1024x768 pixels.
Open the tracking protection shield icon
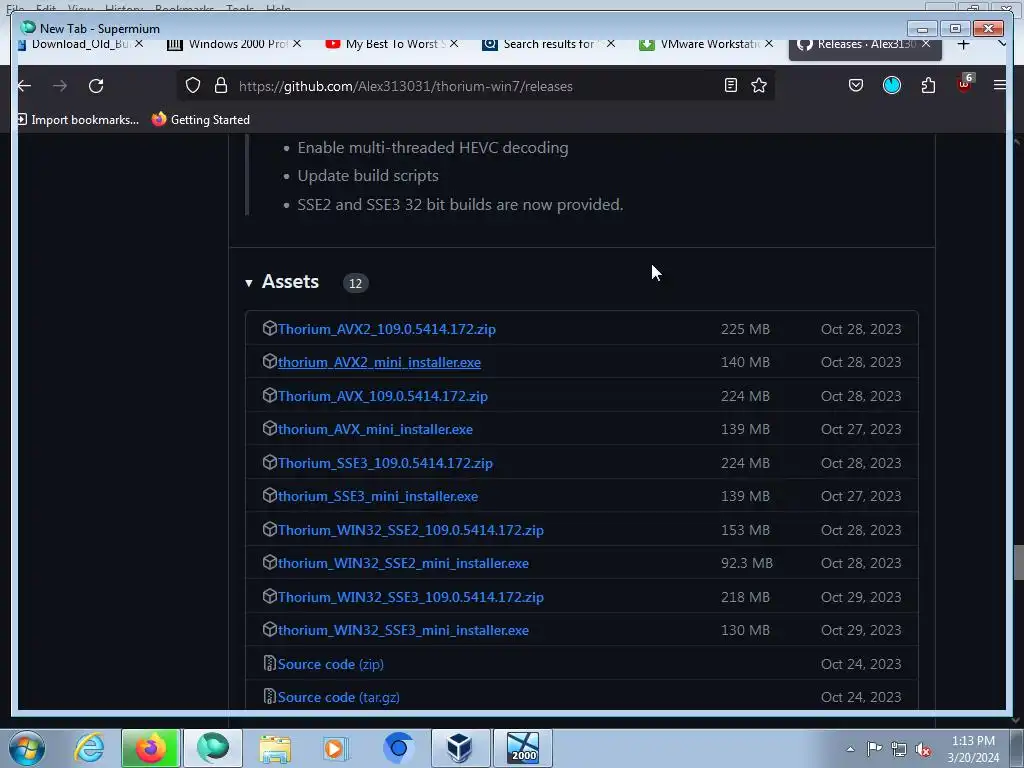tap(193, 86)
